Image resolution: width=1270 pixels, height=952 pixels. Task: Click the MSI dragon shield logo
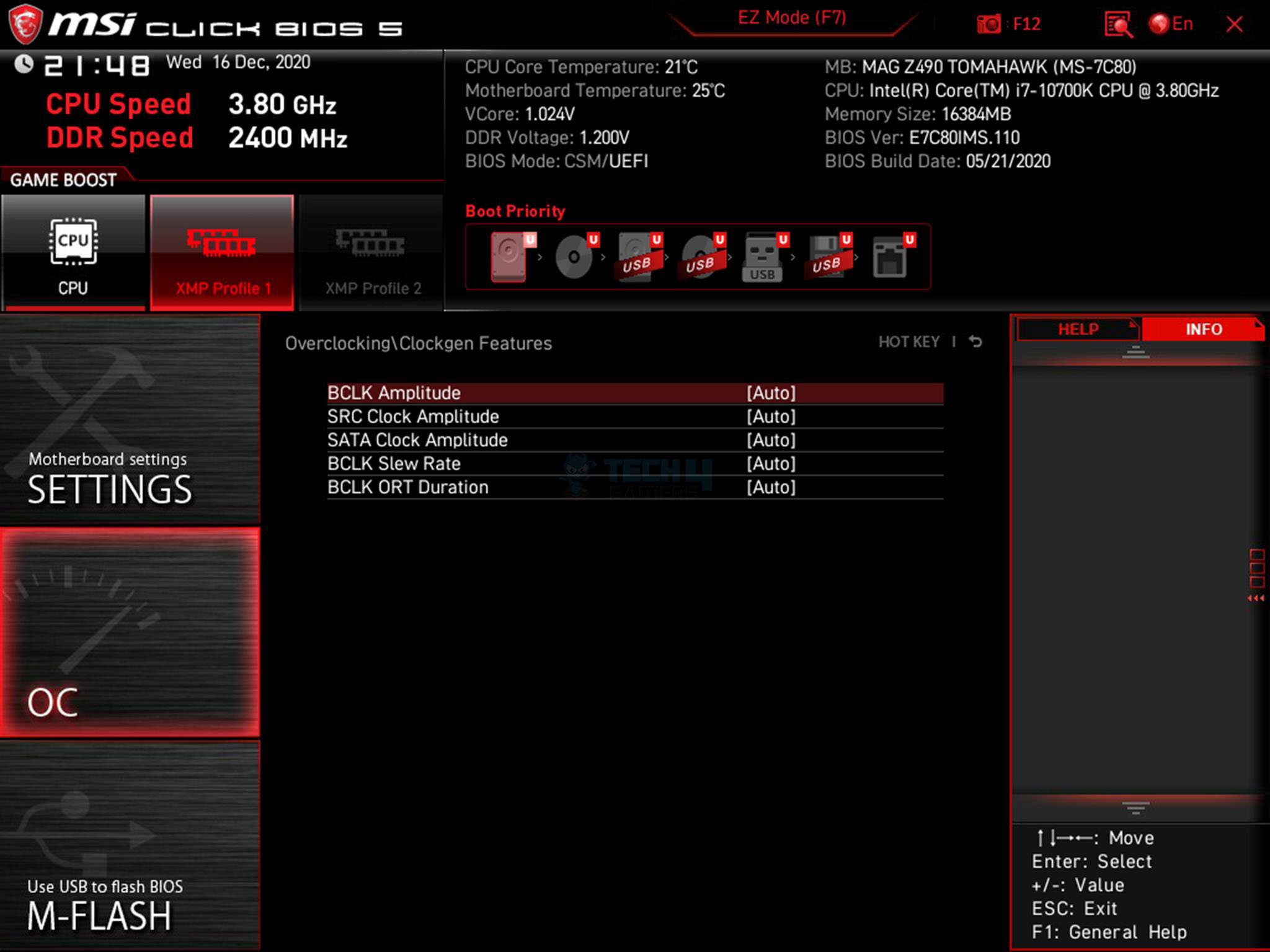[x=24, y=24]
